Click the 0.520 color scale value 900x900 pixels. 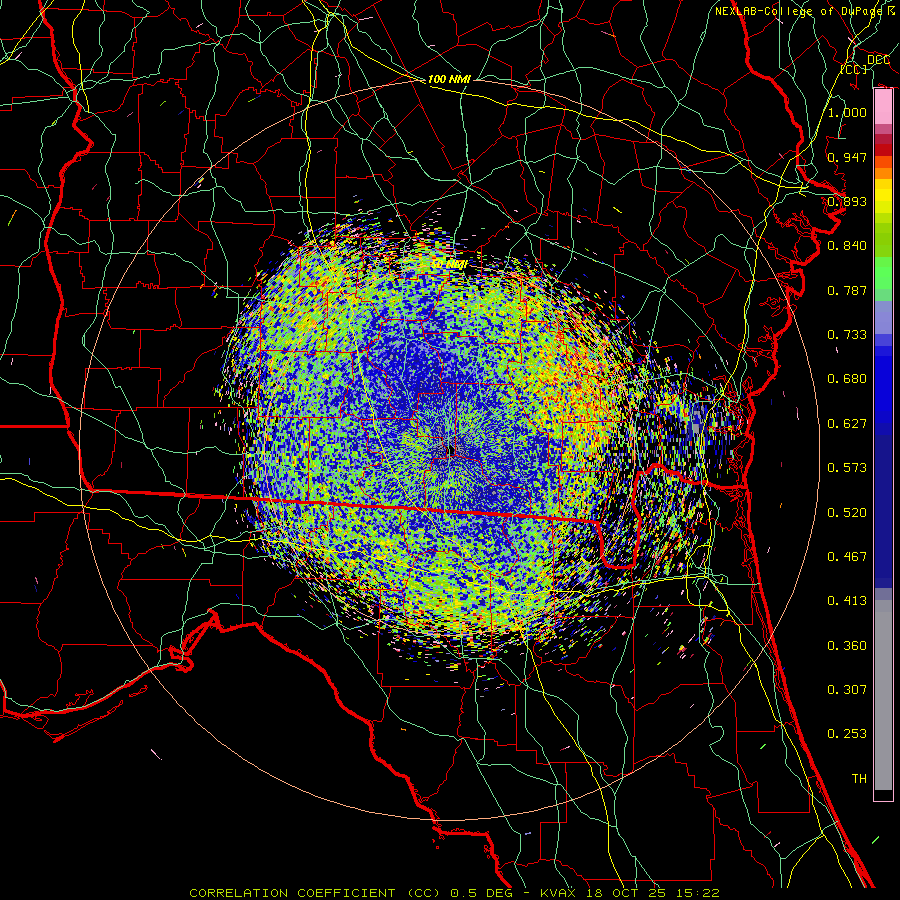[x=847, y=513]
